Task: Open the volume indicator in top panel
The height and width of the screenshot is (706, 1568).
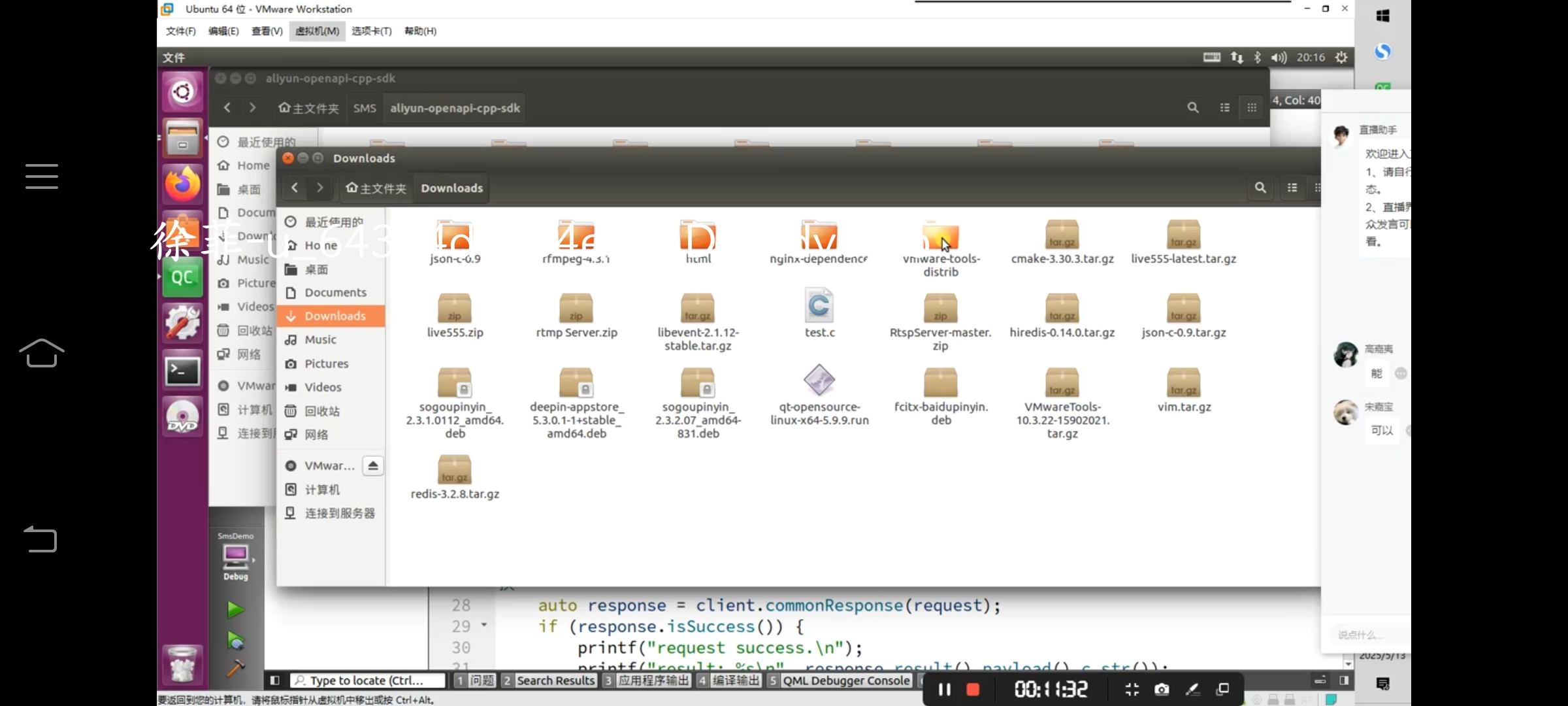Action: click(1279, 58)
